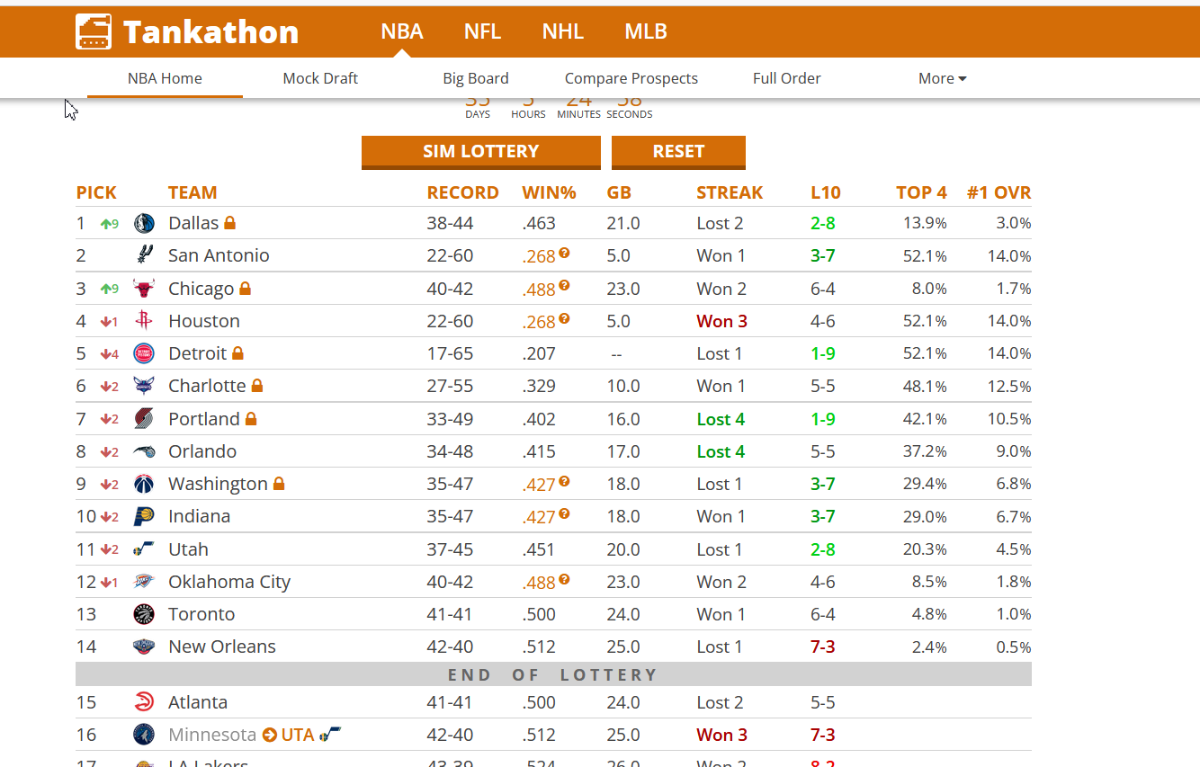The height and width of the screenshot is (767, 1200).
Task: Open the Dallas team link
Action: coord(193,223)
